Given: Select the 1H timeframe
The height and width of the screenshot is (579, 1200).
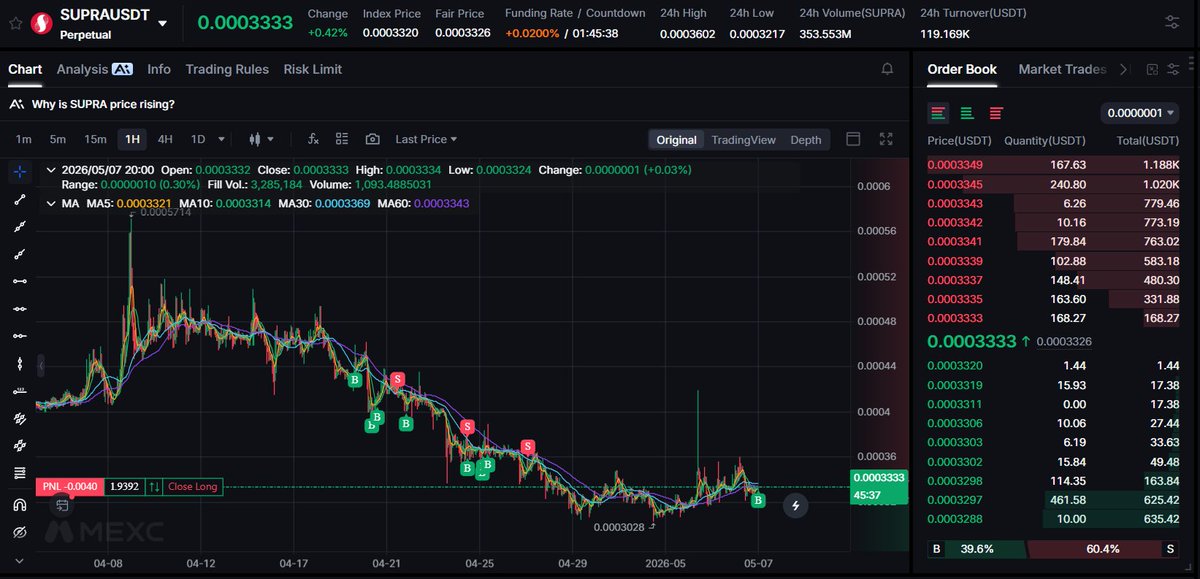Looking at the screenshot, I should tap(132, 139).
